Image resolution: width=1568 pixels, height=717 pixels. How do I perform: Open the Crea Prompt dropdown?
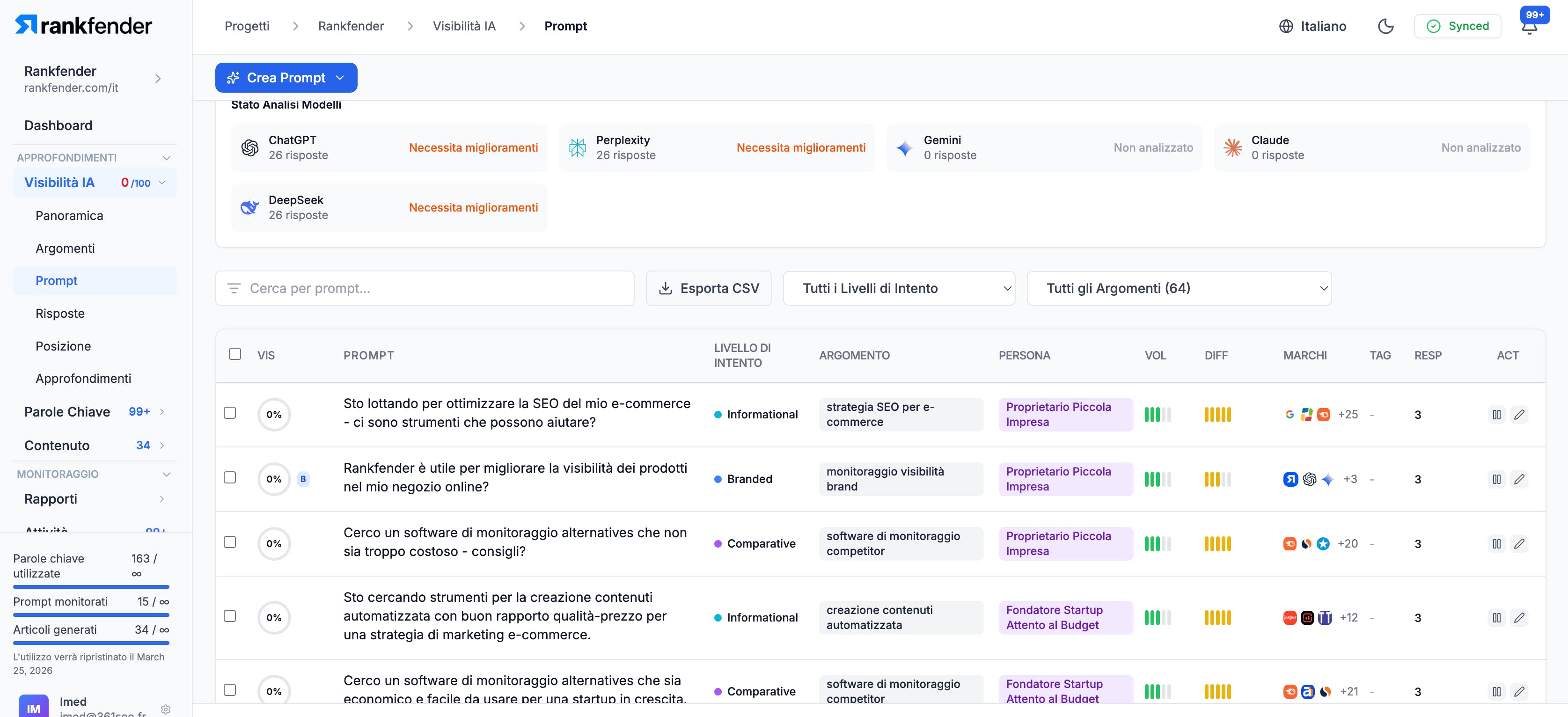(x=286, y=78)
